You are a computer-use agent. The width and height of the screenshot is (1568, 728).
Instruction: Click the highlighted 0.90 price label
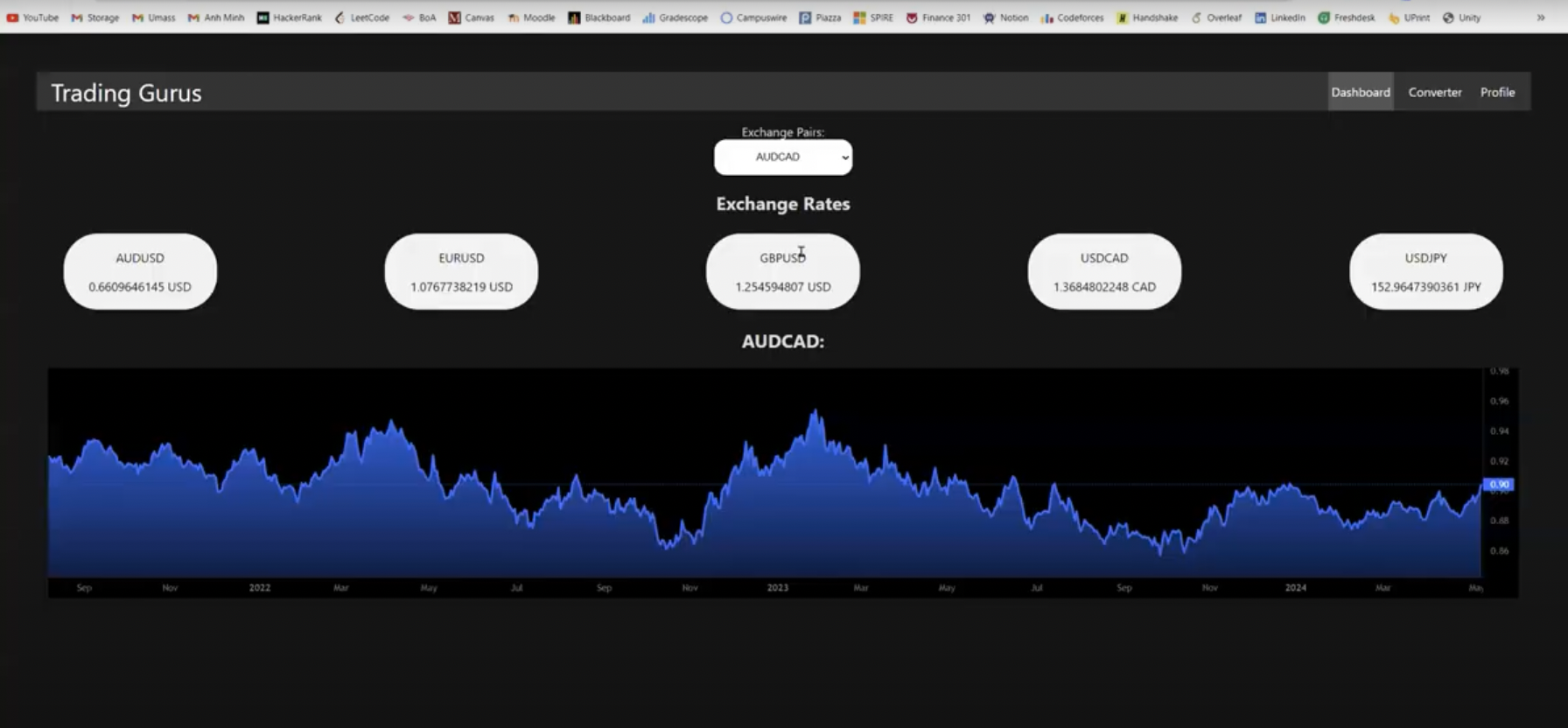point(1498,484)
